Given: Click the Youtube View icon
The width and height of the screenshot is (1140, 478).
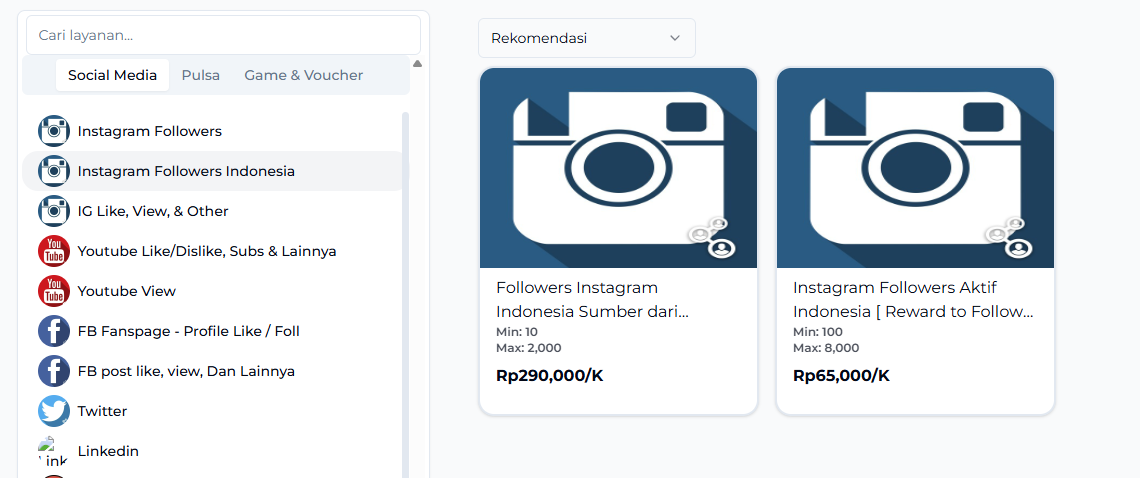Looking at the screenshot, I should (x=54, y=291).
